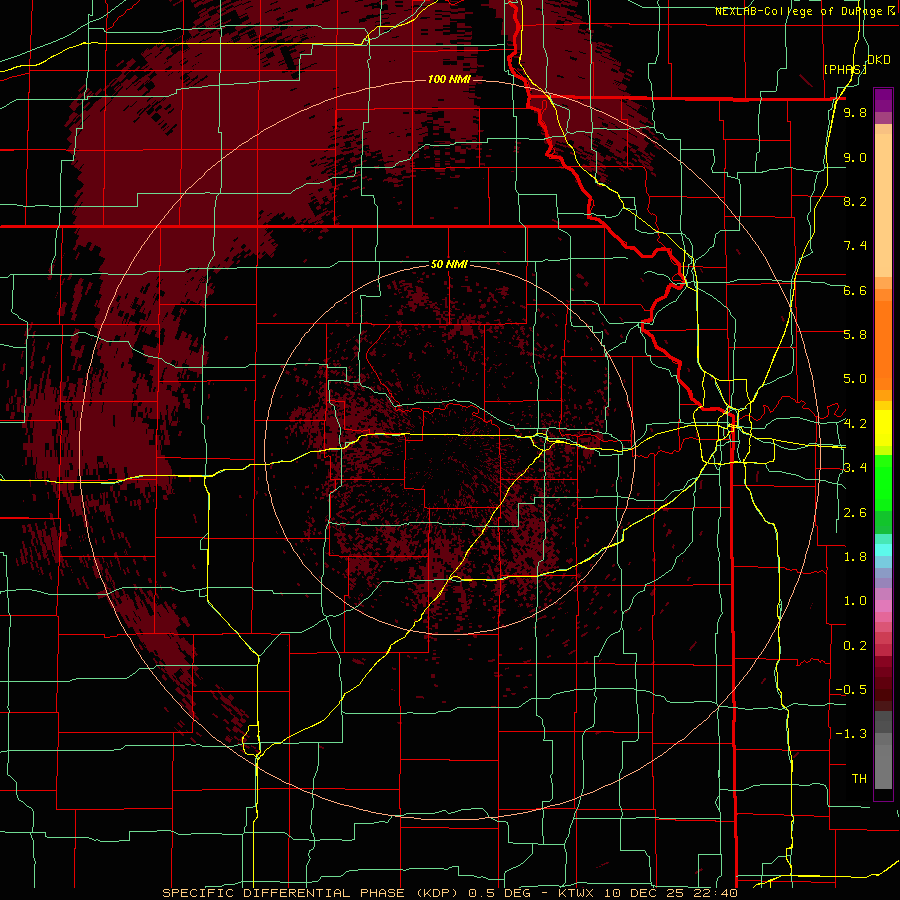900x900 pixels.
Task: Click the TH threshold label
Action: click(x=859, y=779)
